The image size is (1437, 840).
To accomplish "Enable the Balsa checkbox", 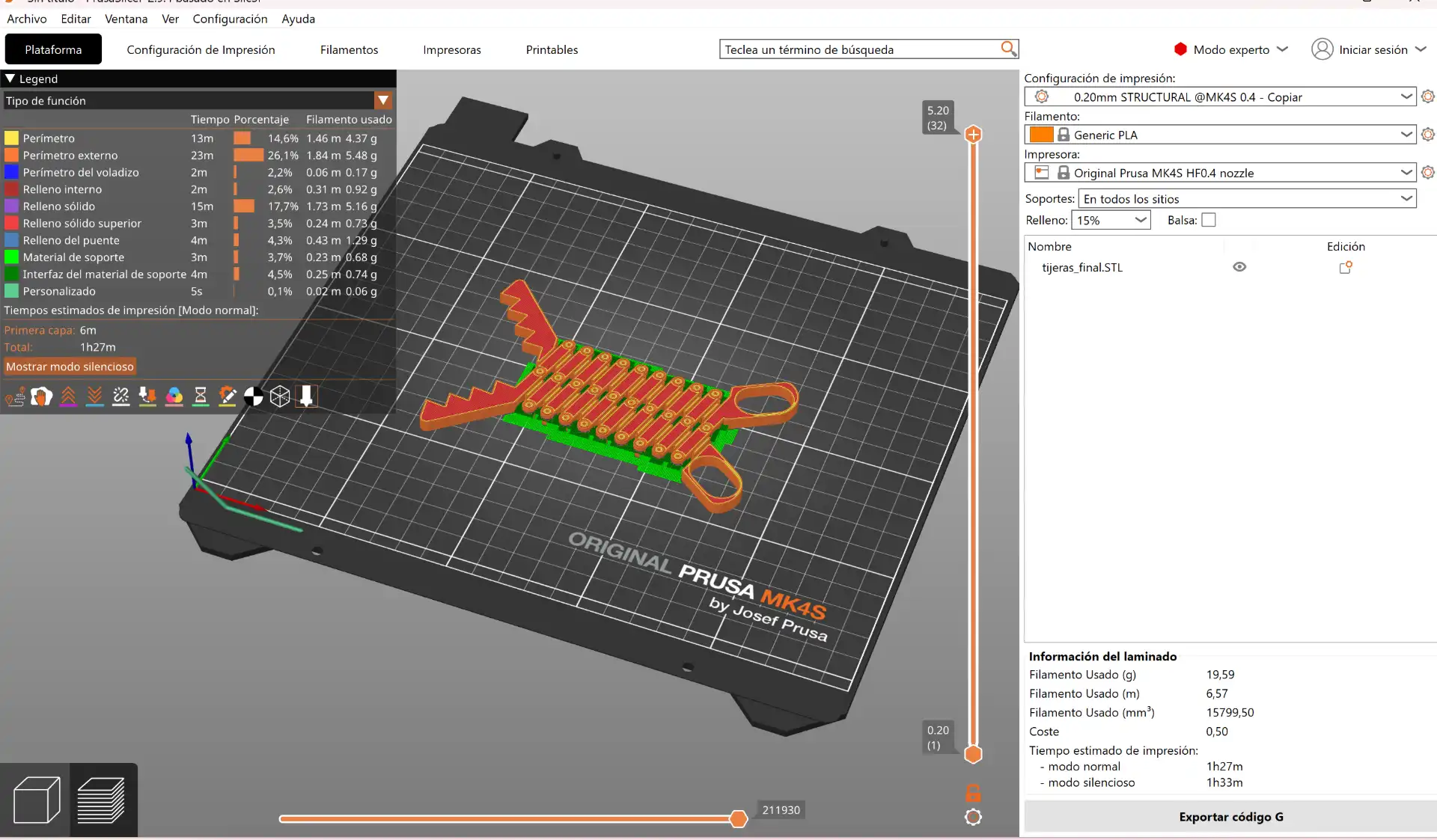I will [x=1208, y=220].
